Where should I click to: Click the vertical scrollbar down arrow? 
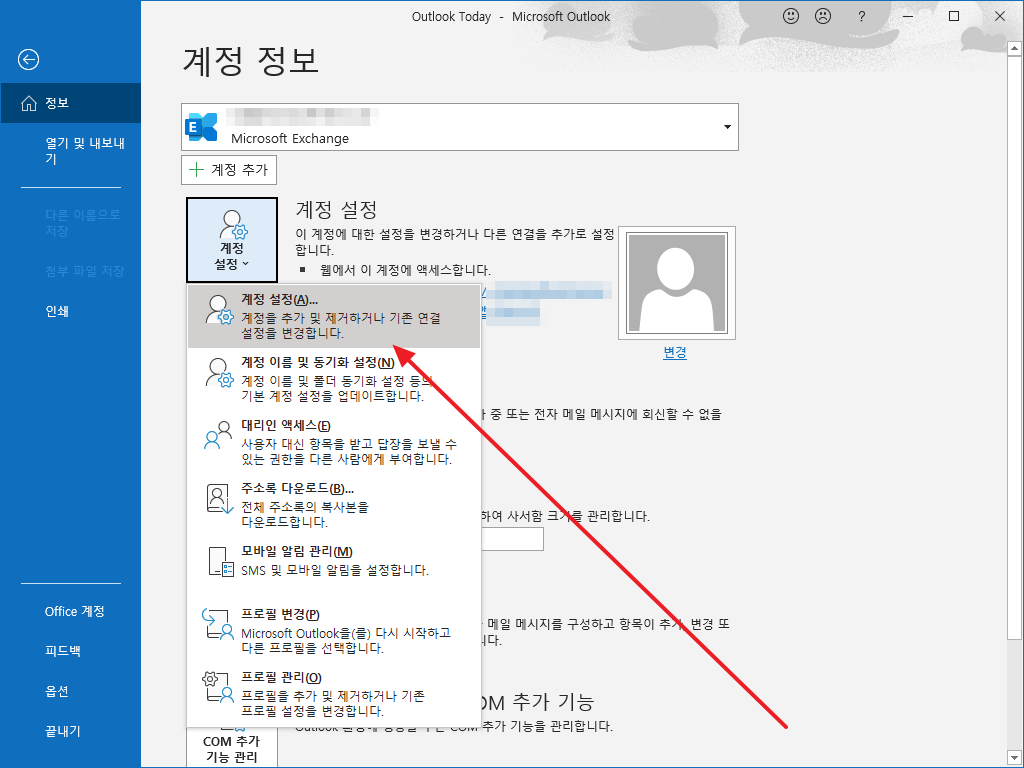coord(1014,758)
